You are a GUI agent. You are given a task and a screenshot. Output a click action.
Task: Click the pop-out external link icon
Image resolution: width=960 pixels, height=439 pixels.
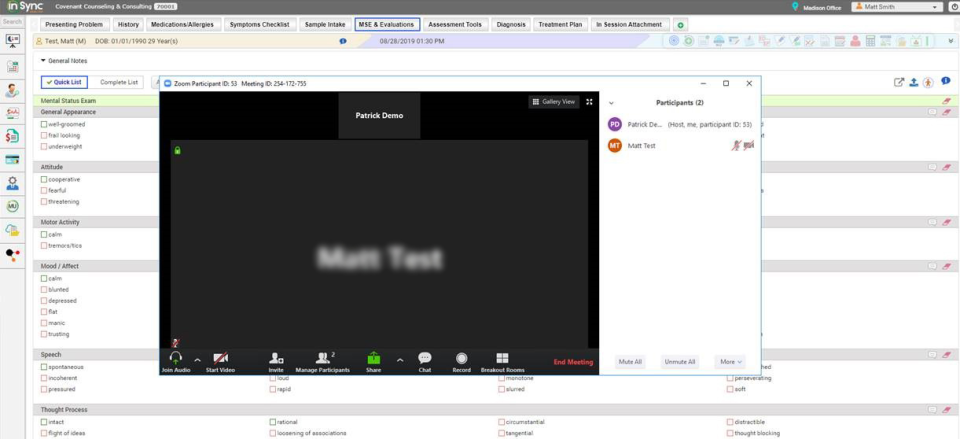[x=899, y=82]
